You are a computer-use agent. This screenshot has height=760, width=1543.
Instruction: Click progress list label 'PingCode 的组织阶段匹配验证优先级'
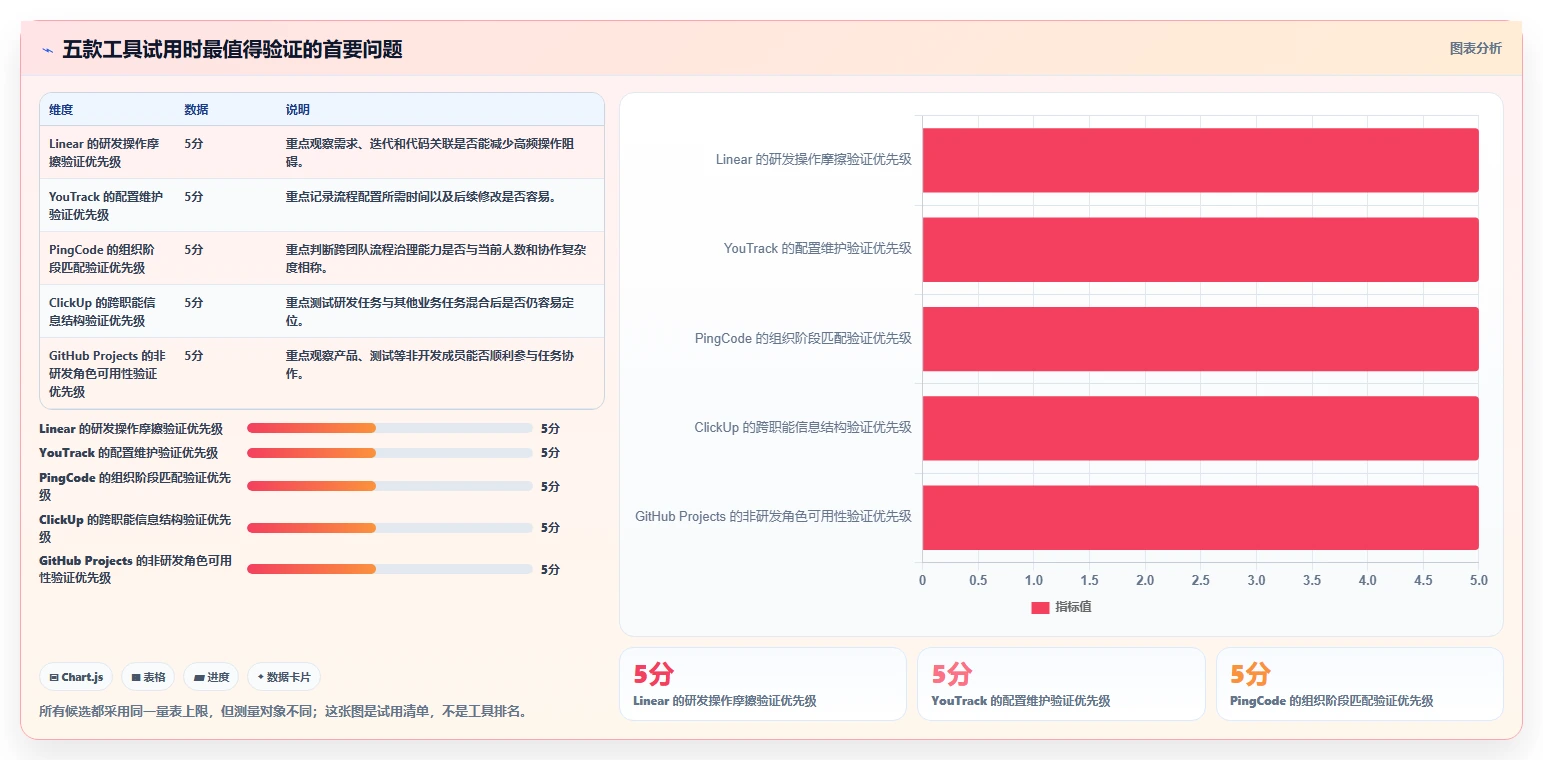(x=136, y=486)
